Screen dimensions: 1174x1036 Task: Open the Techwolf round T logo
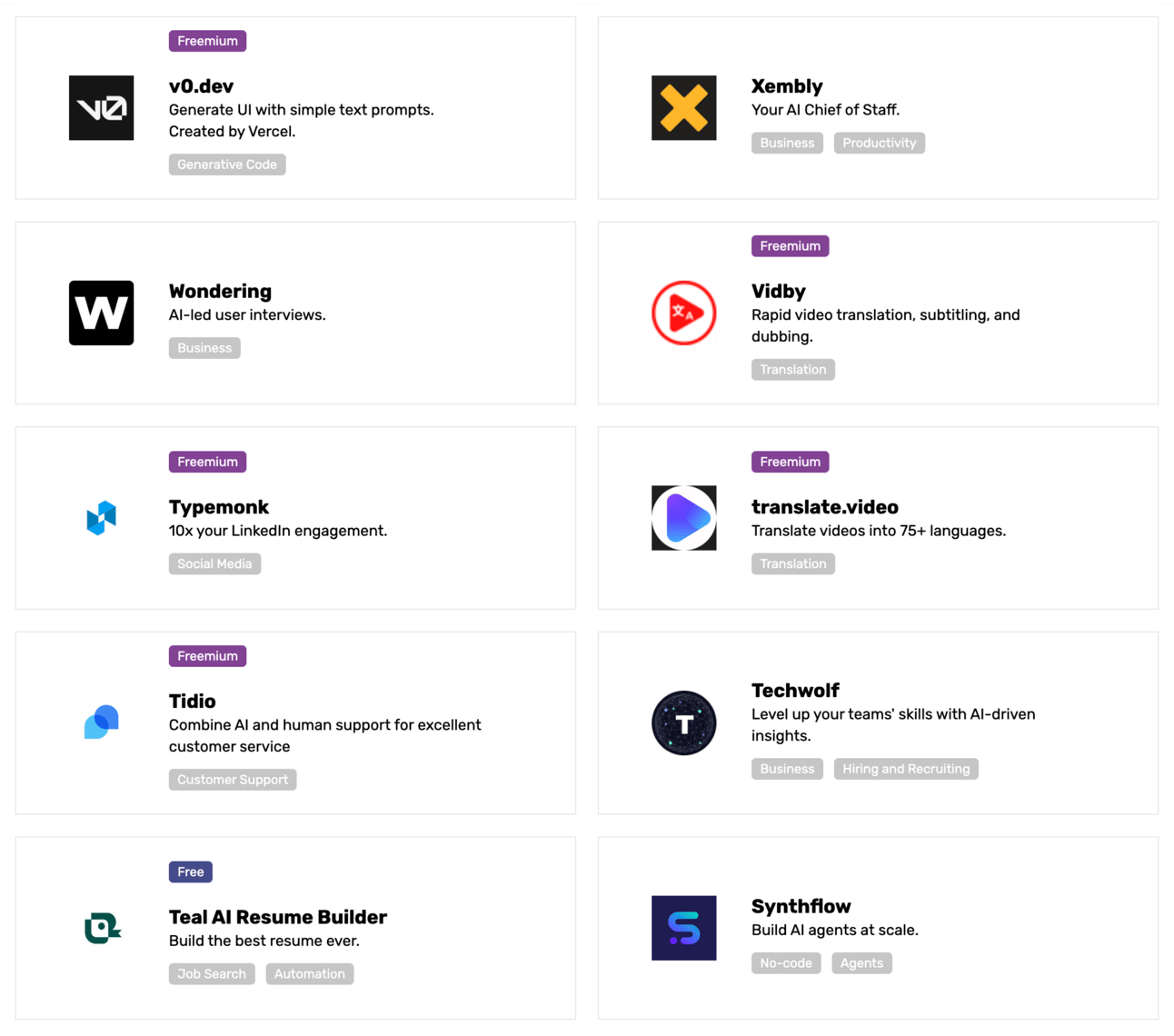point(683,722)
